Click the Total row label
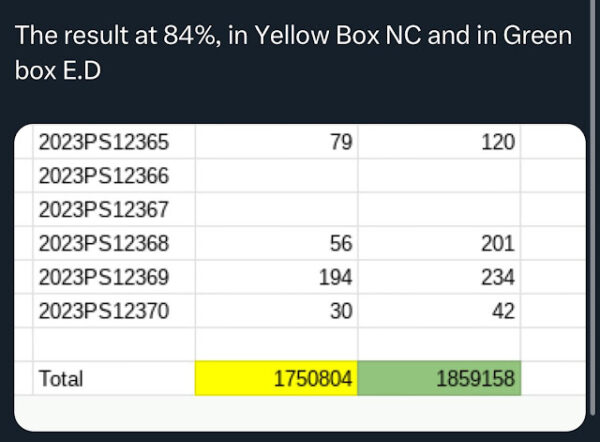This screenshot has width=600, height=442. (x=61, y=379)
